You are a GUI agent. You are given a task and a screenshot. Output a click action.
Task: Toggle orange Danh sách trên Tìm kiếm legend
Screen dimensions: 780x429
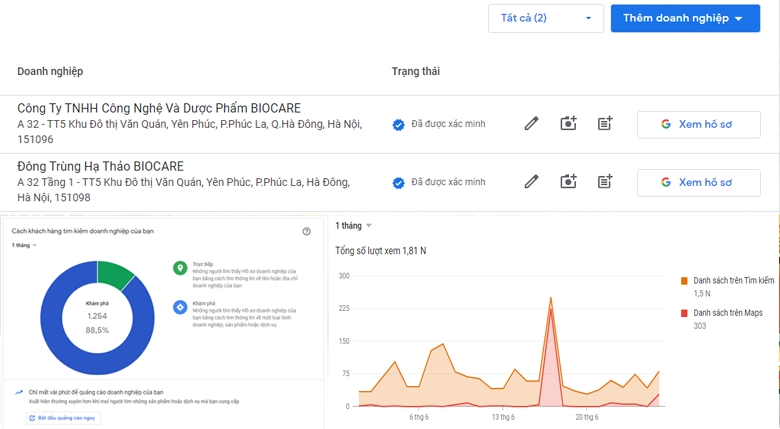[728, 281]
